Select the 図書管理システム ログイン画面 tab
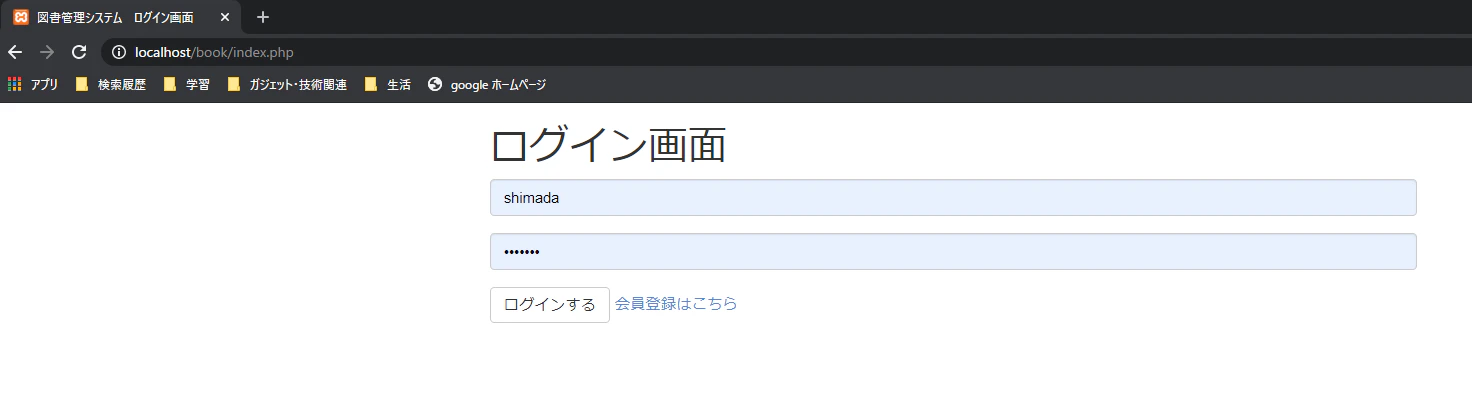Screen dimensions: 1472x400 pyautogui.click(x=122, y=17)
